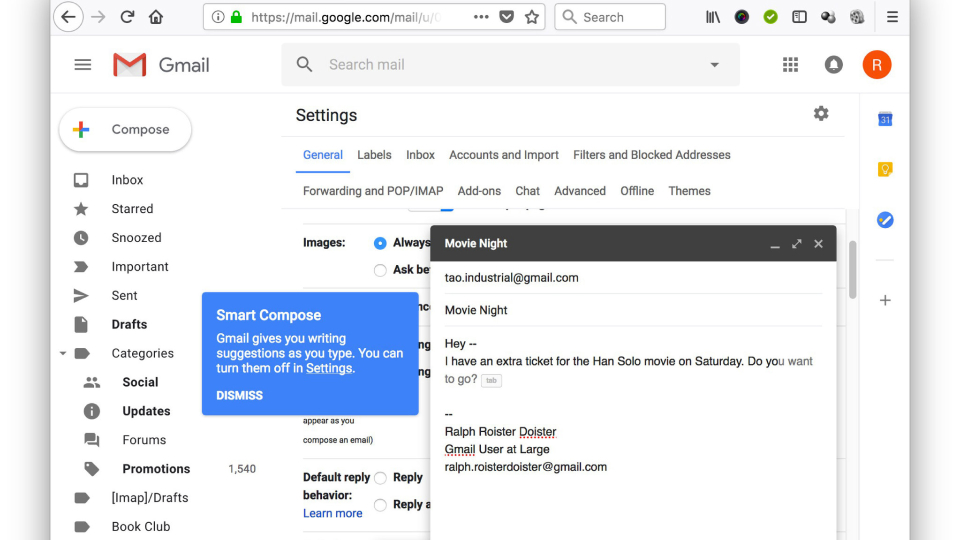Dismiss the Smart Compose tip

coord(239,396)
